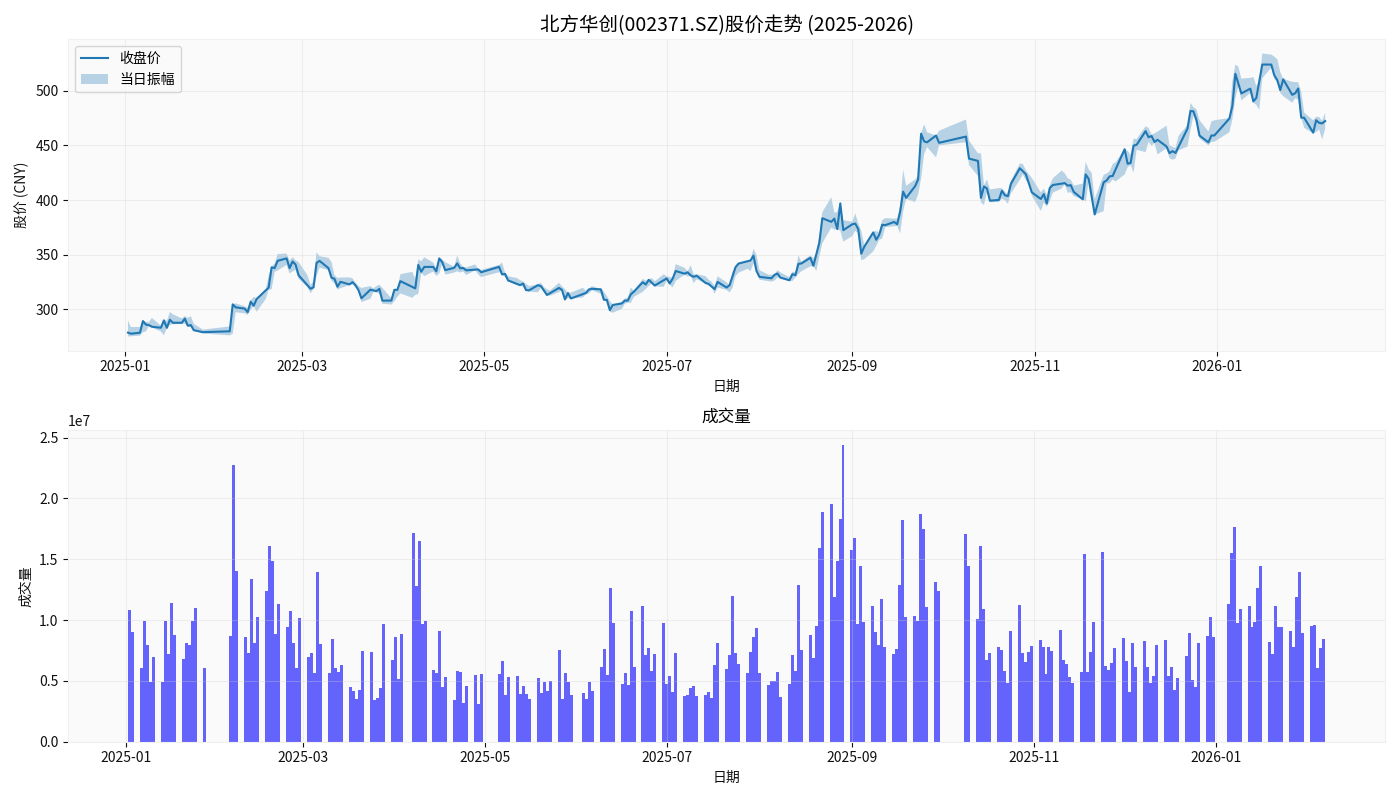Select 2025-03 tick on the volume chart axis
The width and height of the screenshot is (1400, 800).
point(303,757)
